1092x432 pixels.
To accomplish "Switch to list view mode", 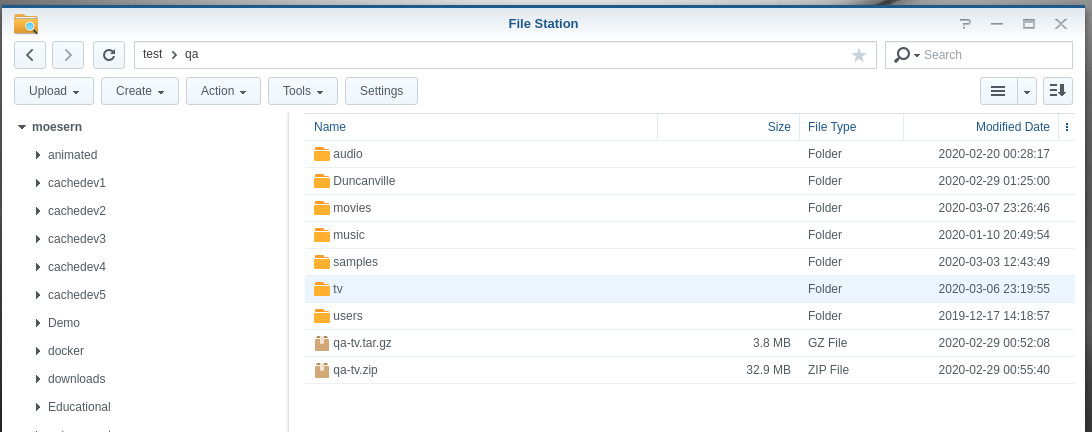I will tap(998, 91).
